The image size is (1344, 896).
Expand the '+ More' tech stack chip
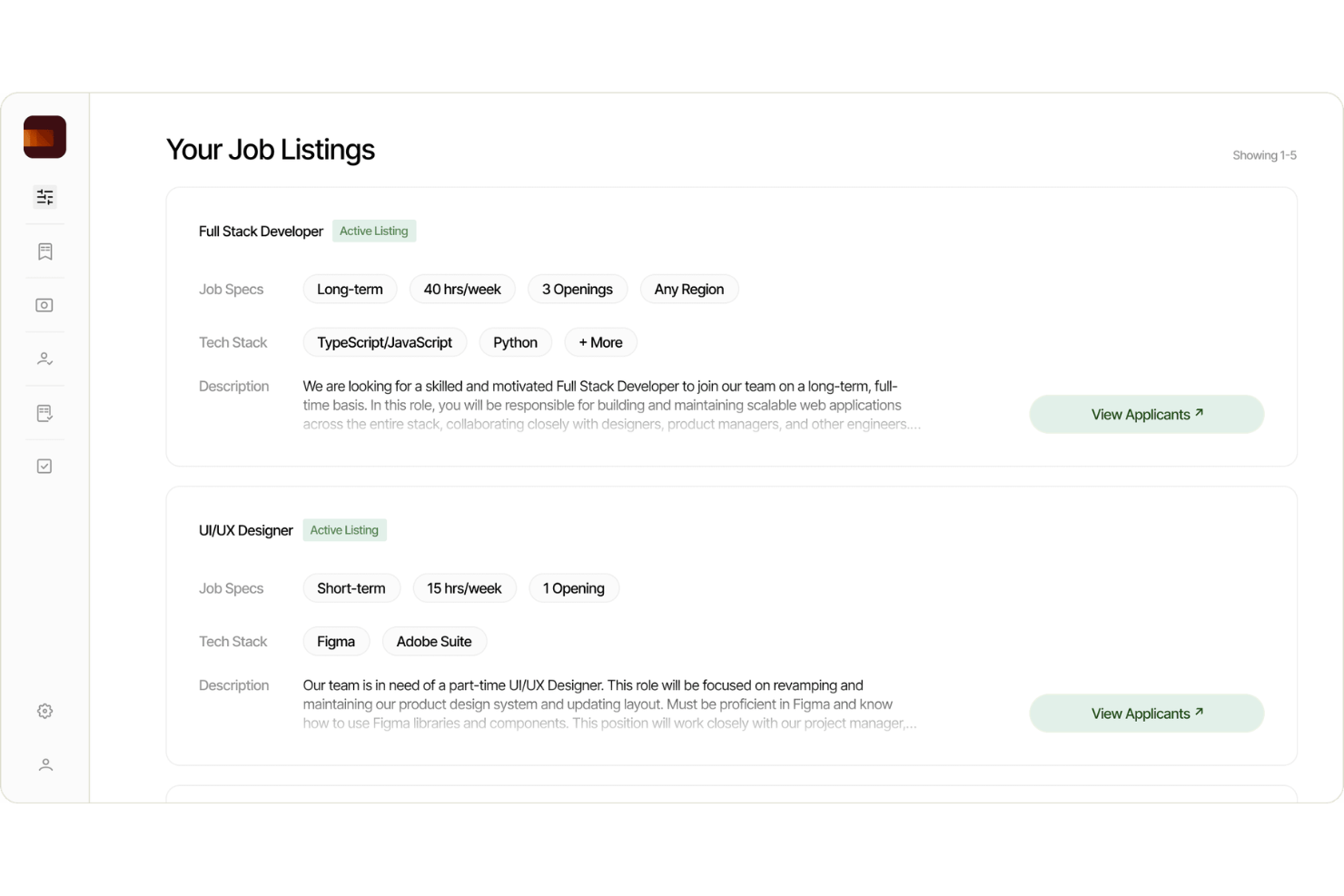[600, 342]
